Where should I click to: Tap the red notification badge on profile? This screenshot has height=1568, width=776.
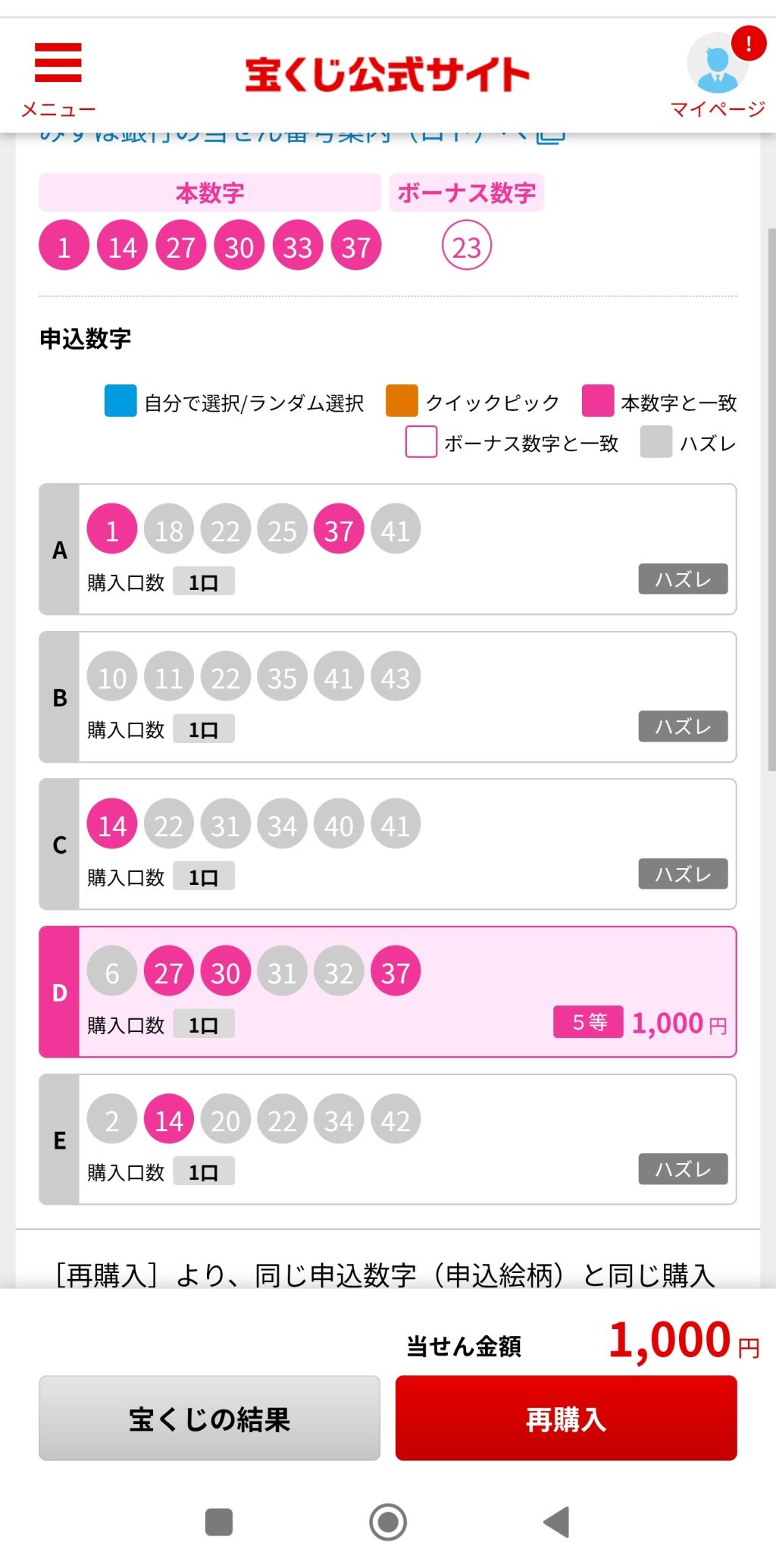[749, 43]
